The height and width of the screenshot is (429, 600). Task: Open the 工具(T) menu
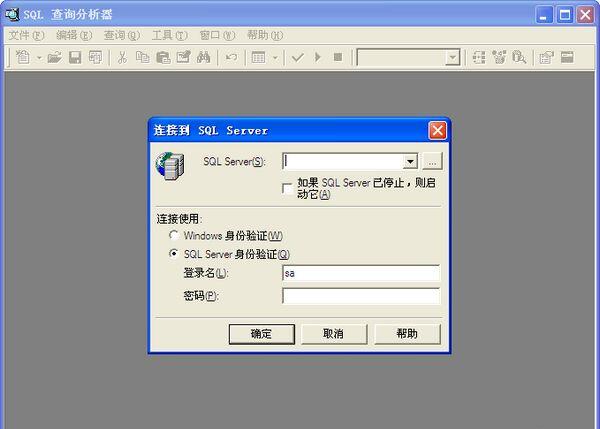coord(170,35)
